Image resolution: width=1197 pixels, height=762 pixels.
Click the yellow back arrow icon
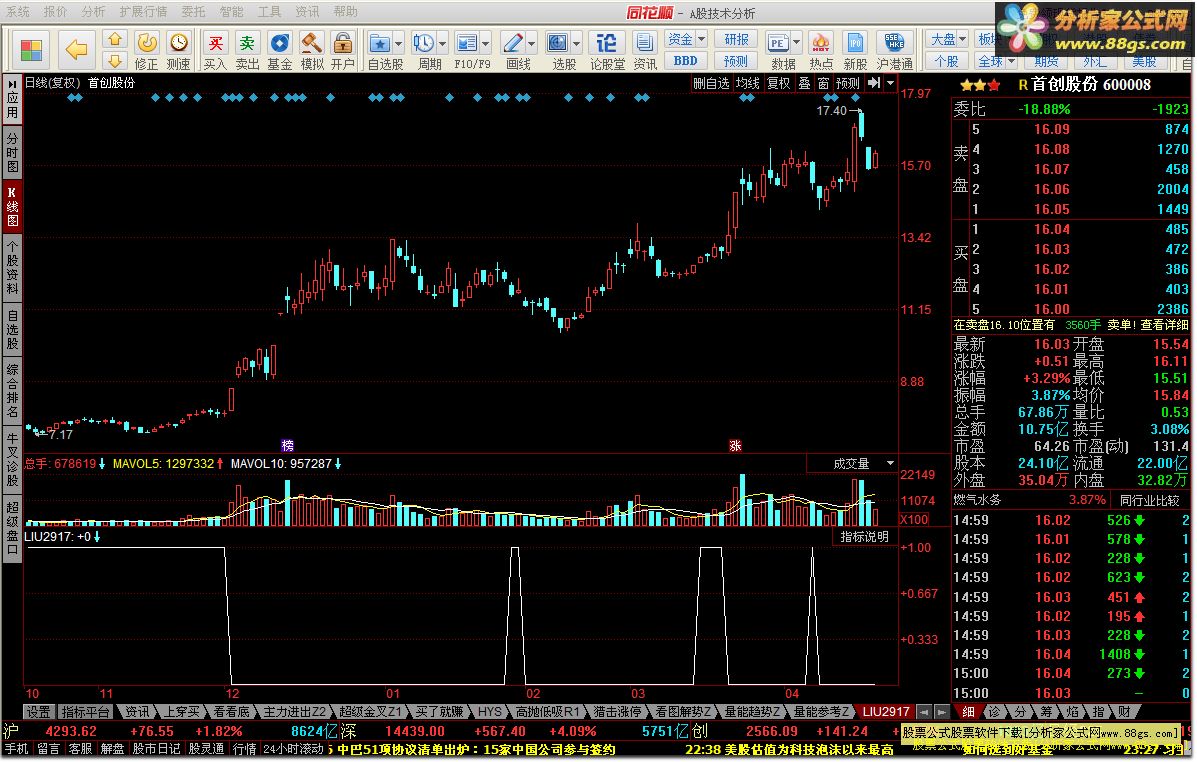click(x=76, y=50)
